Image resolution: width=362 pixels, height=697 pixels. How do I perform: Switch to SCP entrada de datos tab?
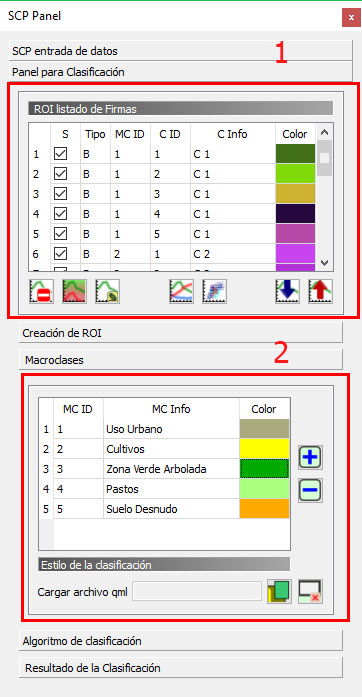pos(180,51)
